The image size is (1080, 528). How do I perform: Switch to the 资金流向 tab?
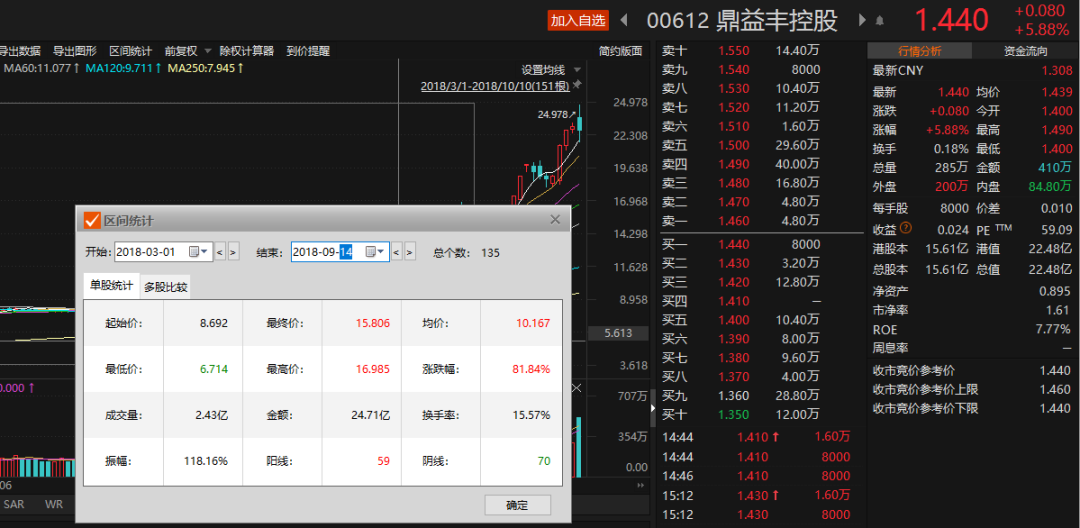[x=1025, y=51]
